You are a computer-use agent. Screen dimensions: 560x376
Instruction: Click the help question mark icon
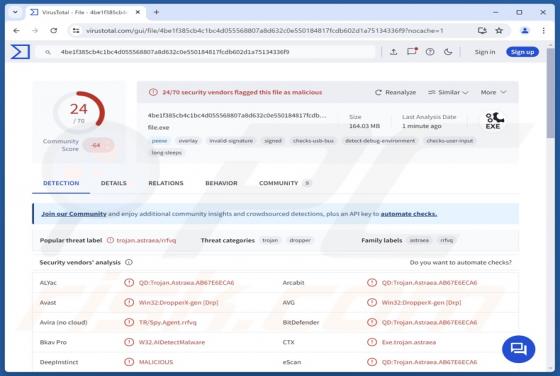[x=430, y=52]
